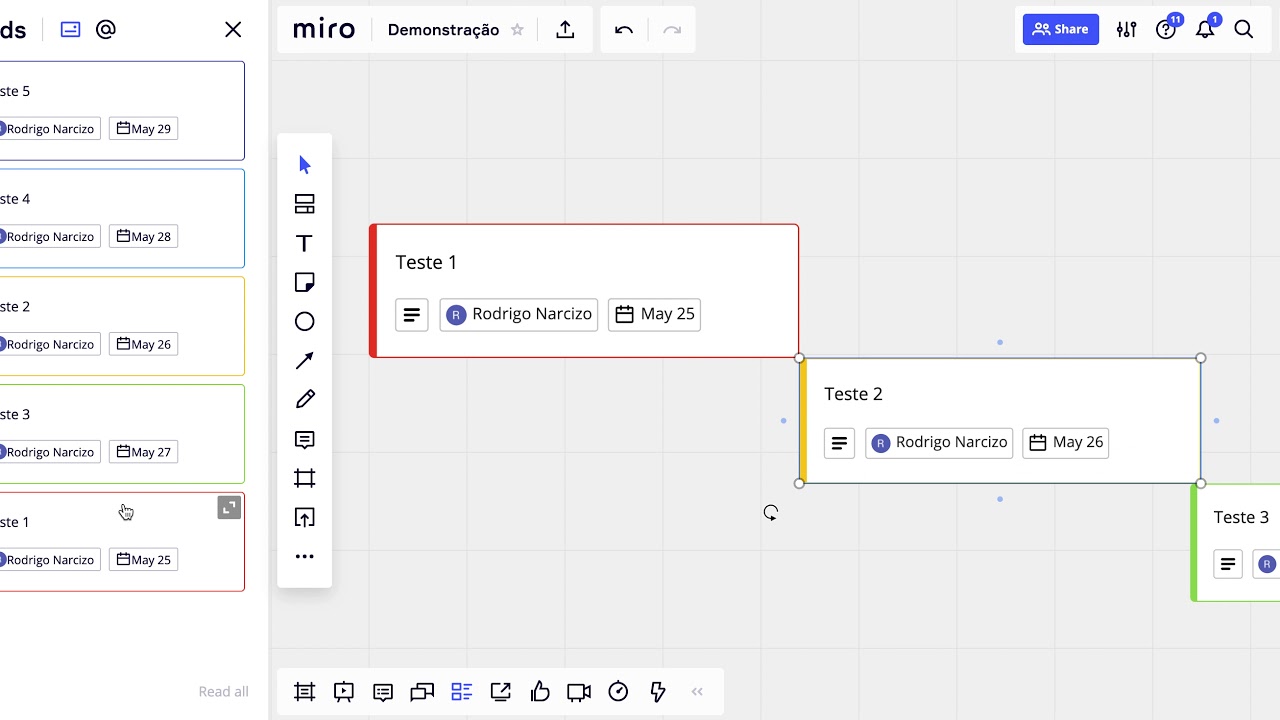Open comments list in bottom toolbar

383,691
